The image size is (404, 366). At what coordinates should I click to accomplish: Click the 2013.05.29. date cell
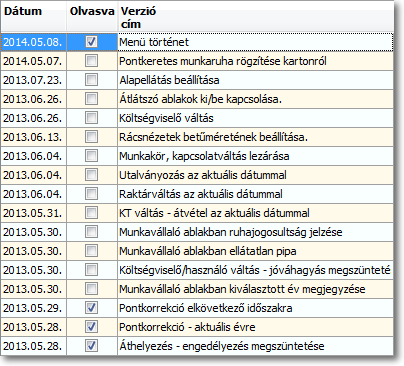[x=33, y=308]
